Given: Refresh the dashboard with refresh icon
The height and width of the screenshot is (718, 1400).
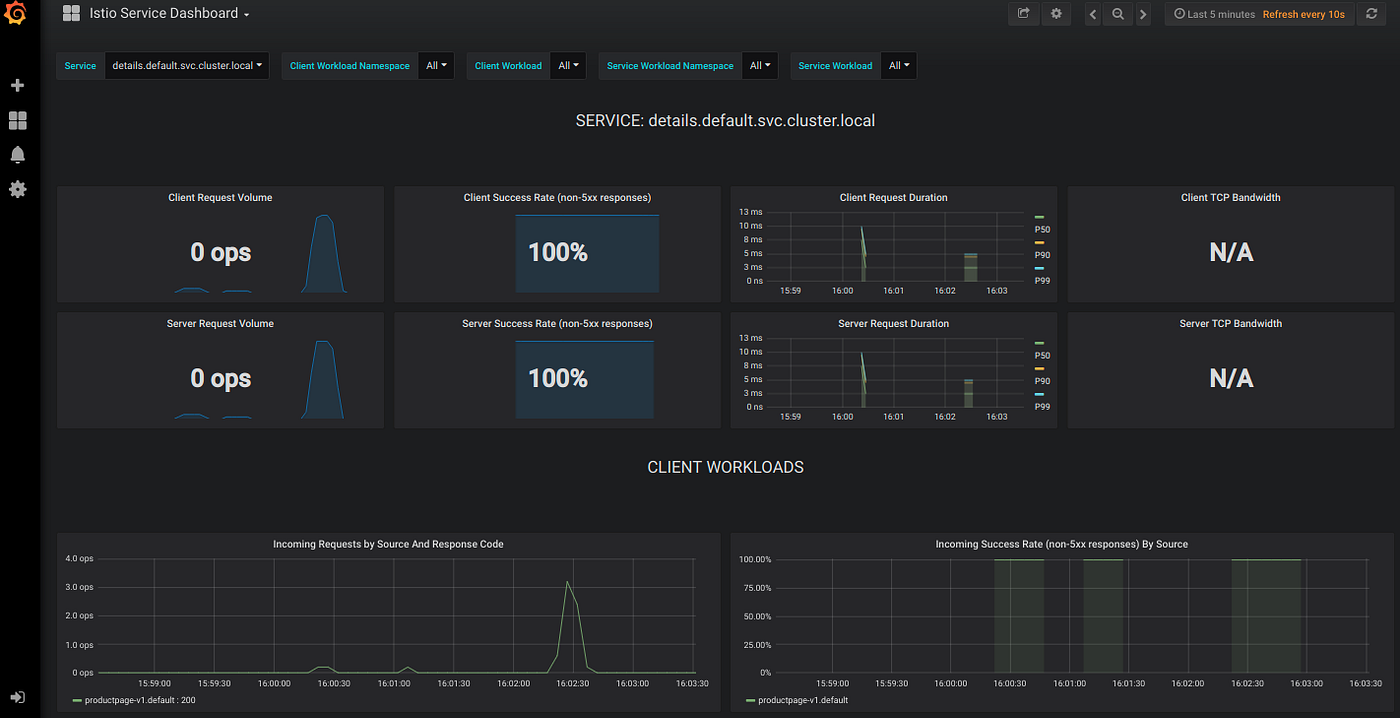Looking at the screenshot, I should pos(1372,14).
